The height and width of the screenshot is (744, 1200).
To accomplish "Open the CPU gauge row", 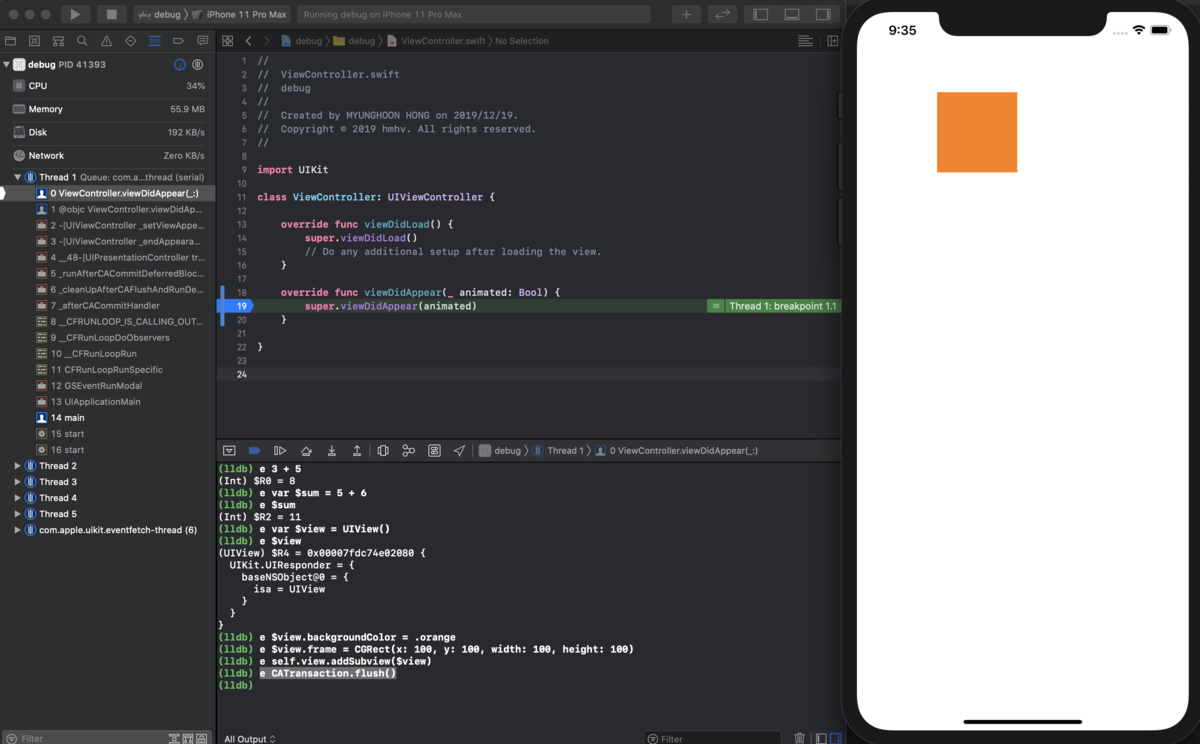I will tap(108, 86).
